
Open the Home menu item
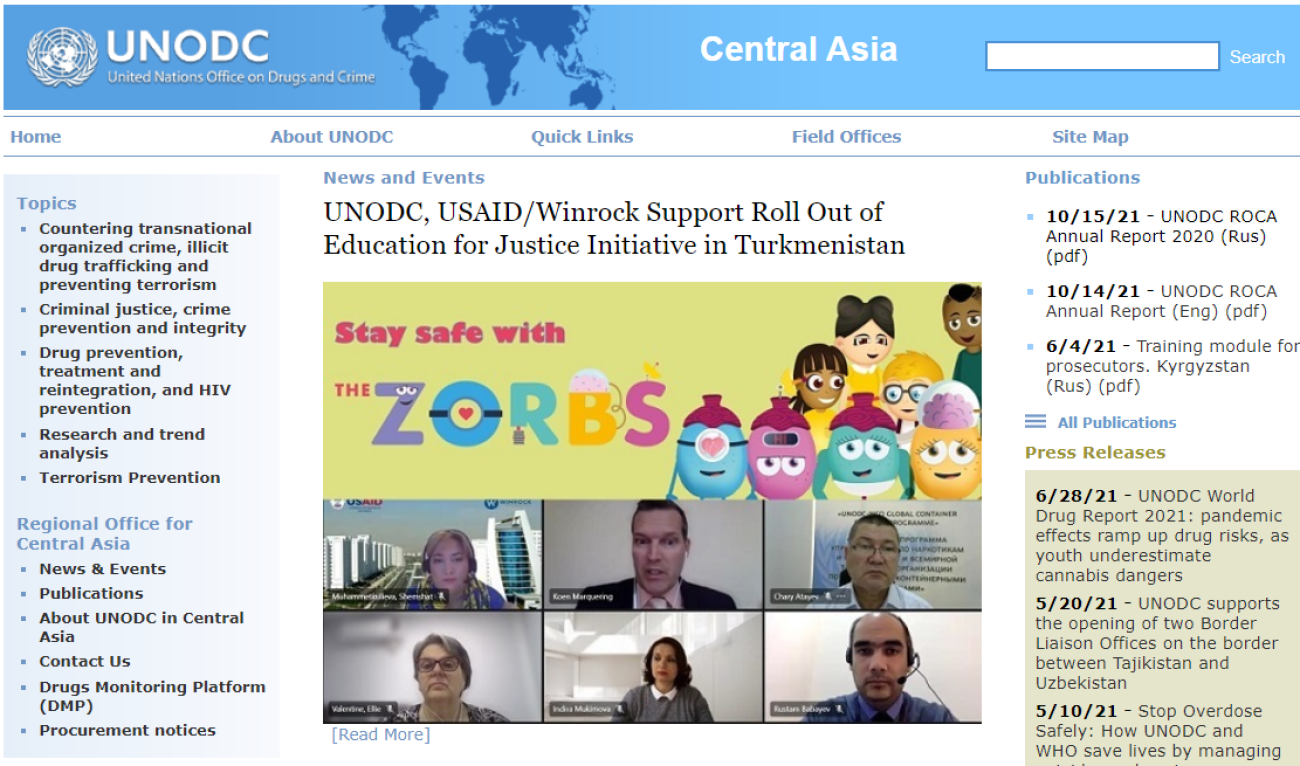[36, 137]
